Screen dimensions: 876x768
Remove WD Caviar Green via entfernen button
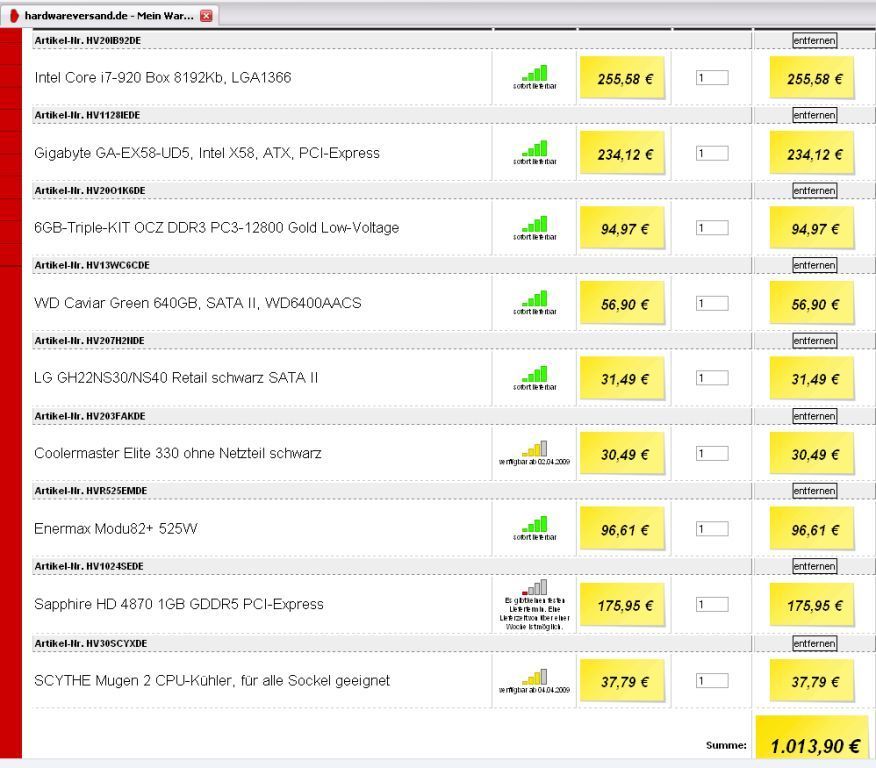click(x=815, y=265)
